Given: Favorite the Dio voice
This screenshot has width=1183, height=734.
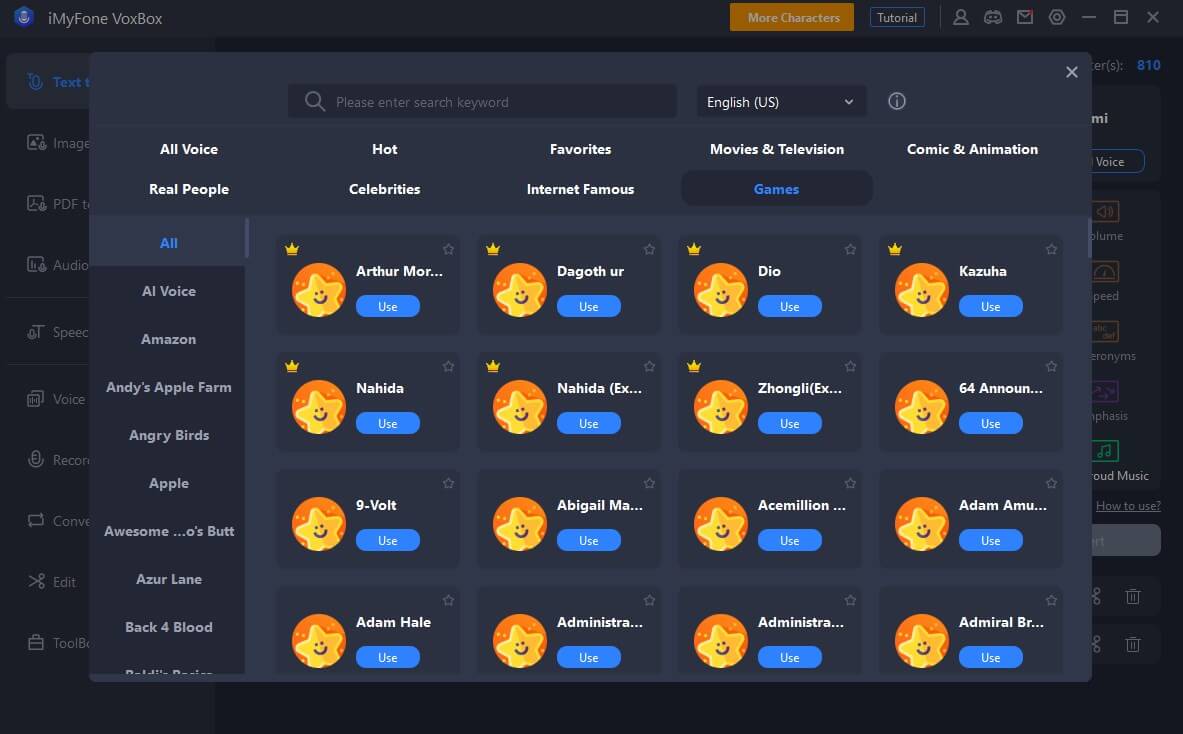Looking at the screenshot, I should [x=850, y=249].
